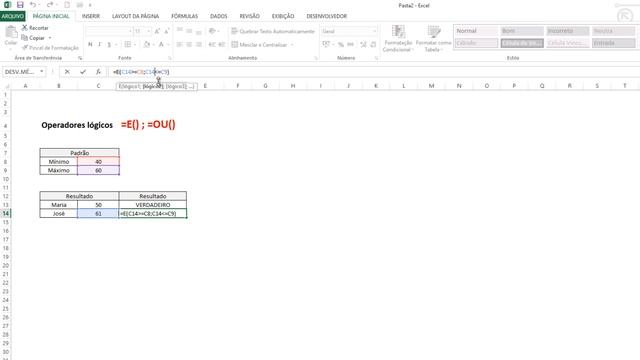Screen dimensions: 640x360
Task: Save the workbook from the quick access toolbar
Action: (x=20, y=5)
